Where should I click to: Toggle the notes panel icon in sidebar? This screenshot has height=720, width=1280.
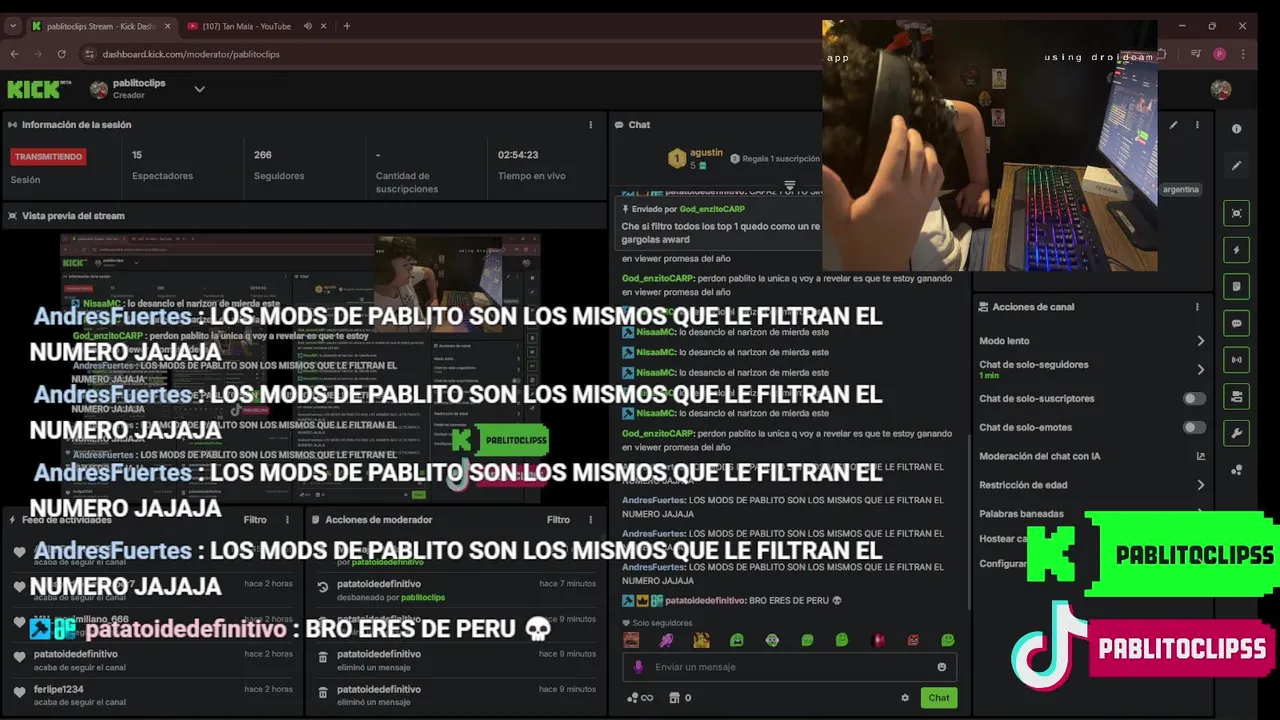[x=1237, y=286]
